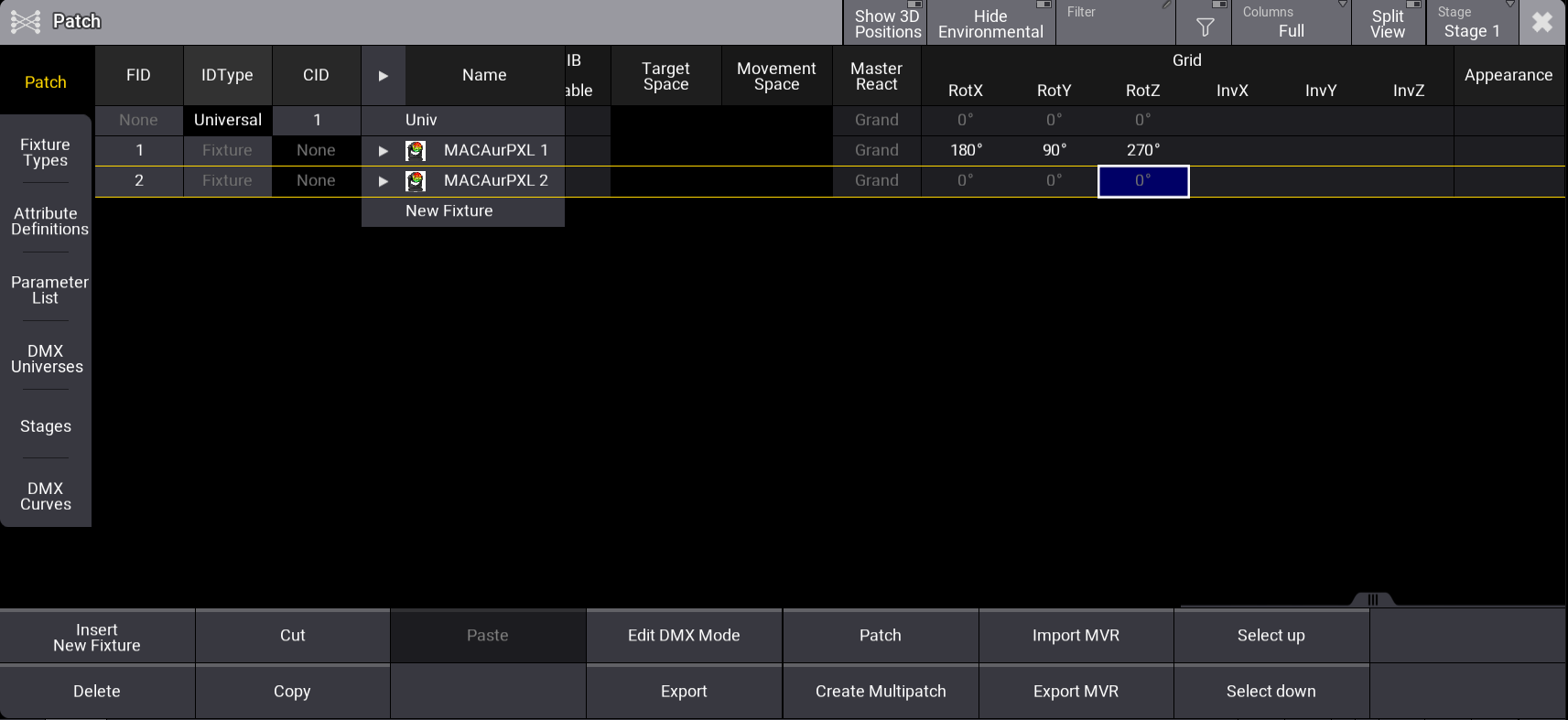Close the Patch window with the X

click(x=1542, y=22)
